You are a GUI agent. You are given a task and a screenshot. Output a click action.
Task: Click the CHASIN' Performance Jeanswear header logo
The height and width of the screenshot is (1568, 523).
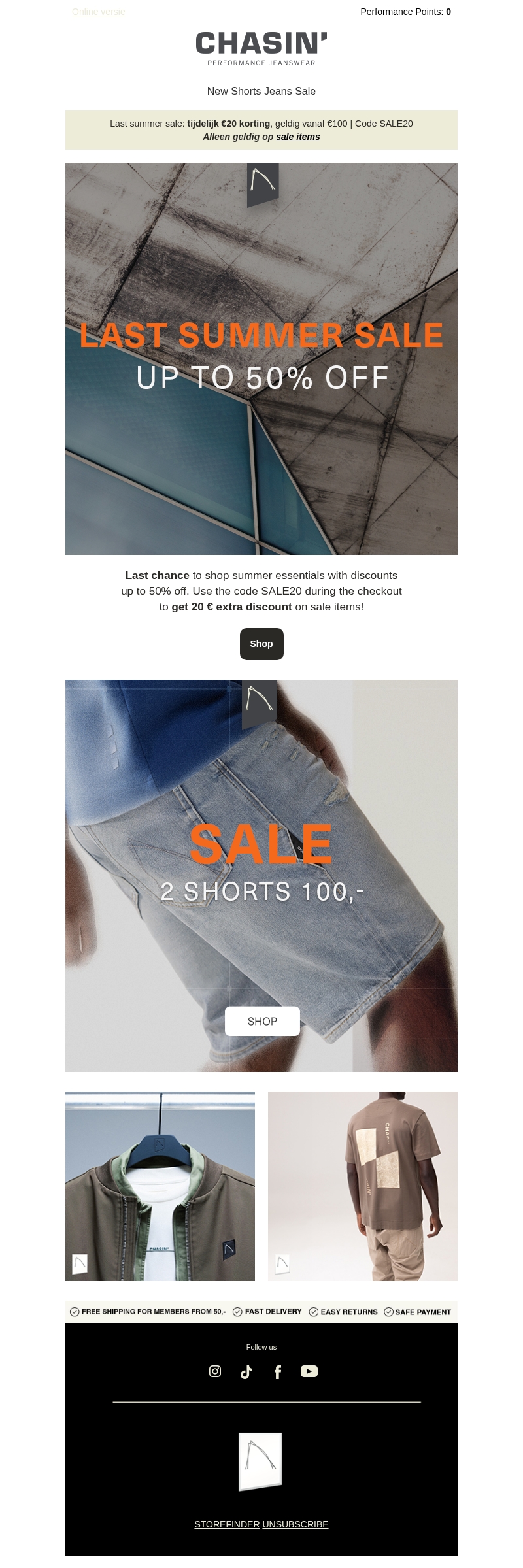pyautogui.click(x=261, y=49)
